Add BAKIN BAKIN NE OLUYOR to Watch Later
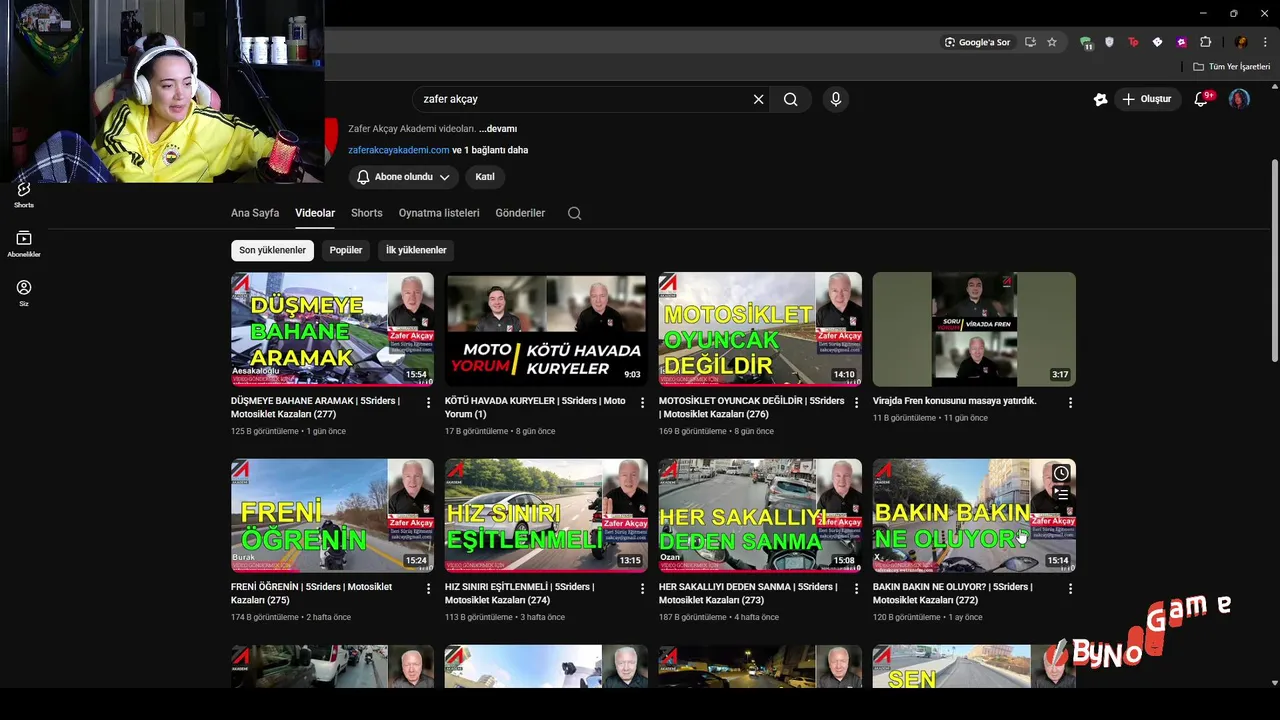The image size is (1280, 720). 1061,473
